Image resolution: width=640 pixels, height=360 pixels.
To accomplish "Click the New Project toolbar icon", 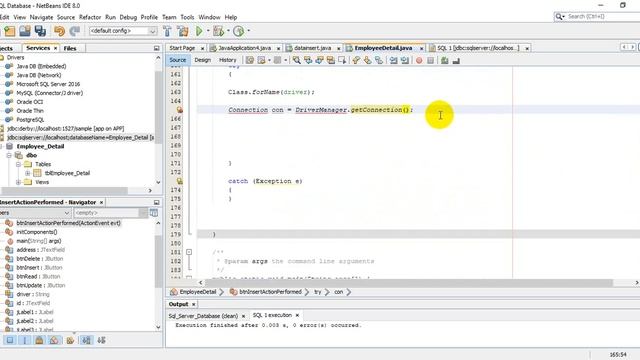I will point(9,31).
